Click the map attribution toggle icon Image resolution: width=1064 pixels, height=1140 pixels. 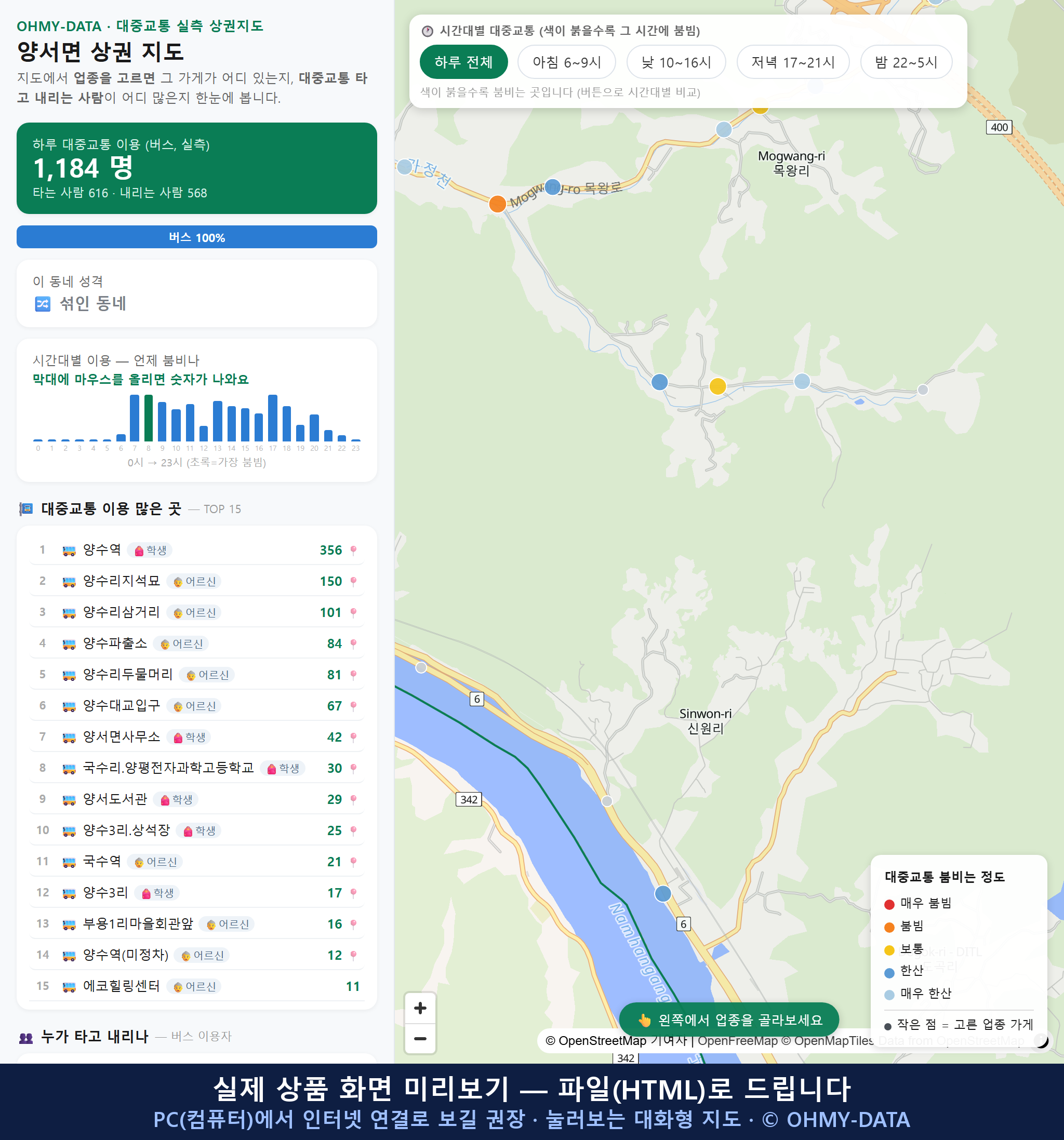coord(1041,1040)
